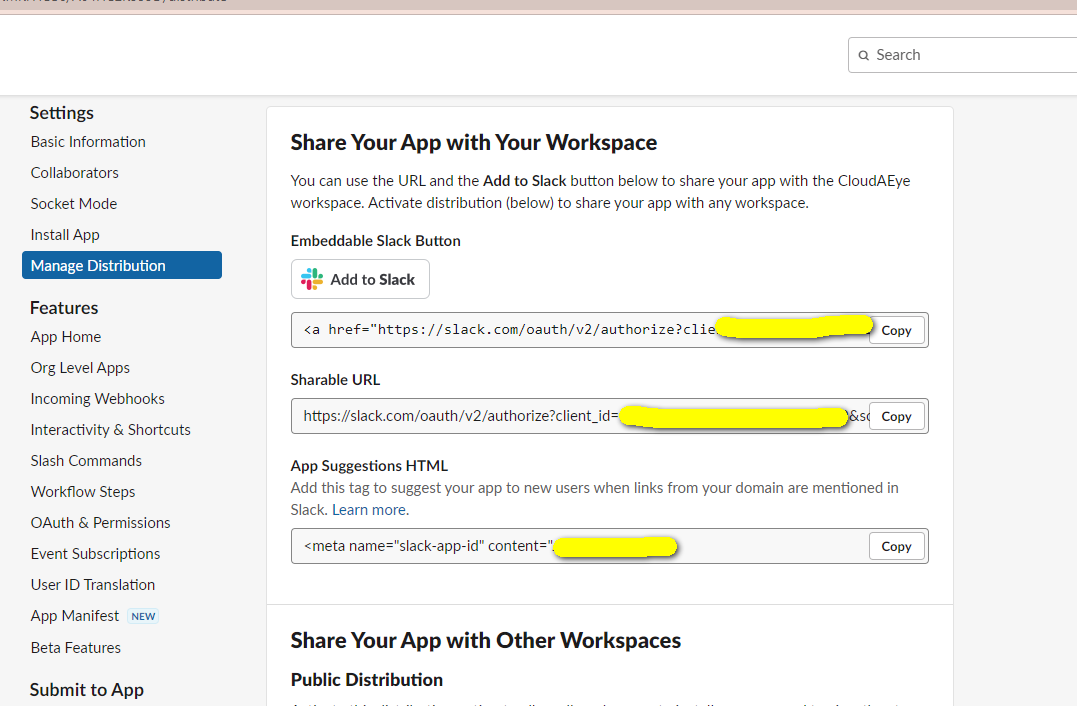Click the Share Your App with Your Workspace heading
The height and width of the screenshot is (706, 1077).
(x=474, y=142)
